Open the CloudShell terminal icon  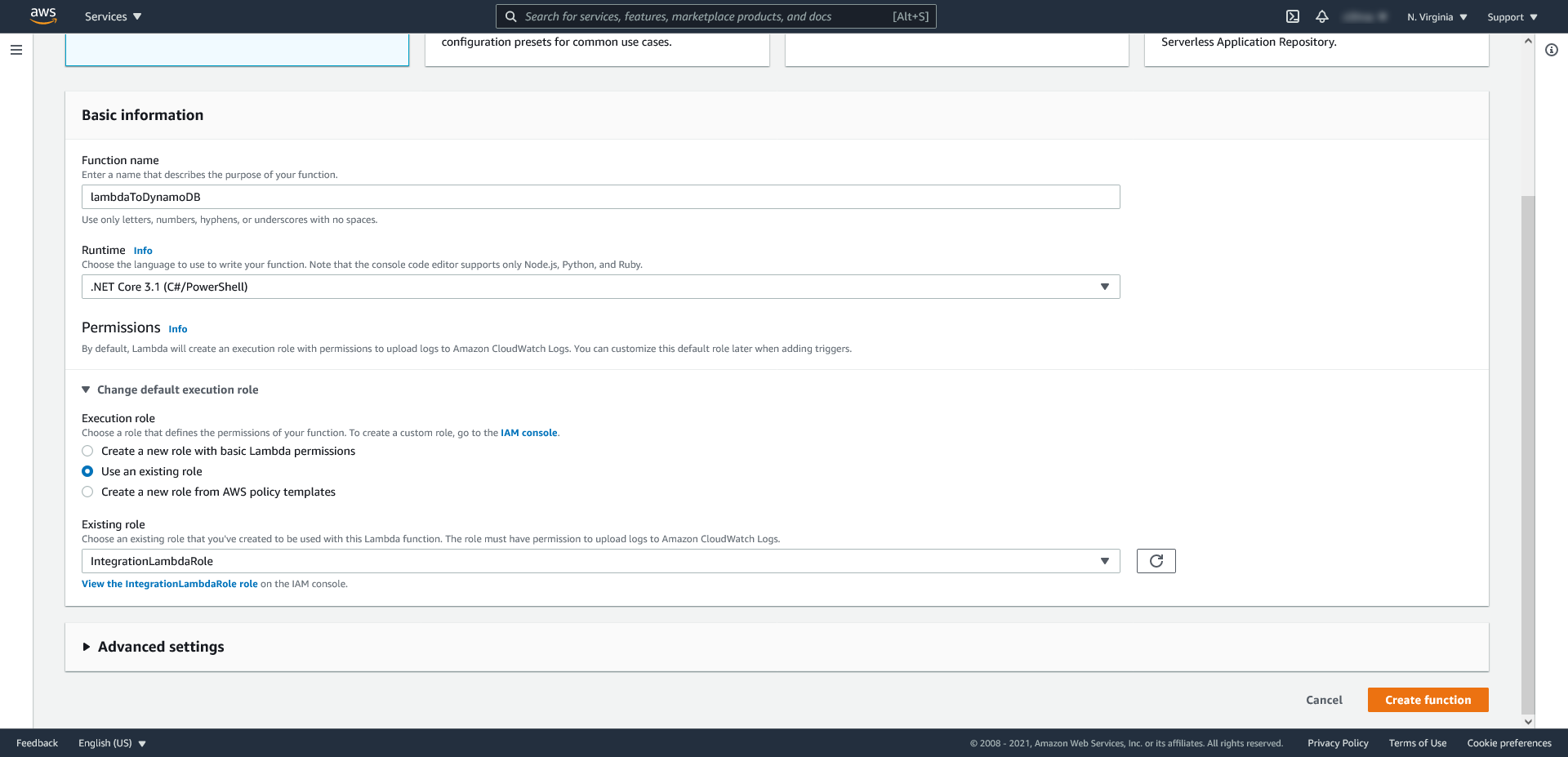click(1293, 16)
